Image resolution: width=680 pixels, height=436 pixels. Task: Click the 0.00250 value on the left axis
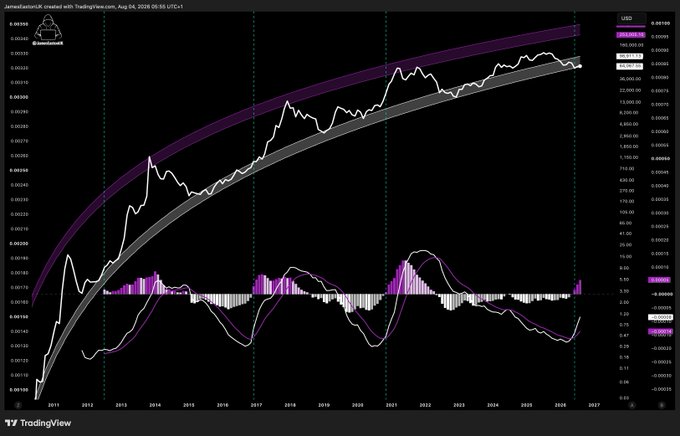coord(19,170)
